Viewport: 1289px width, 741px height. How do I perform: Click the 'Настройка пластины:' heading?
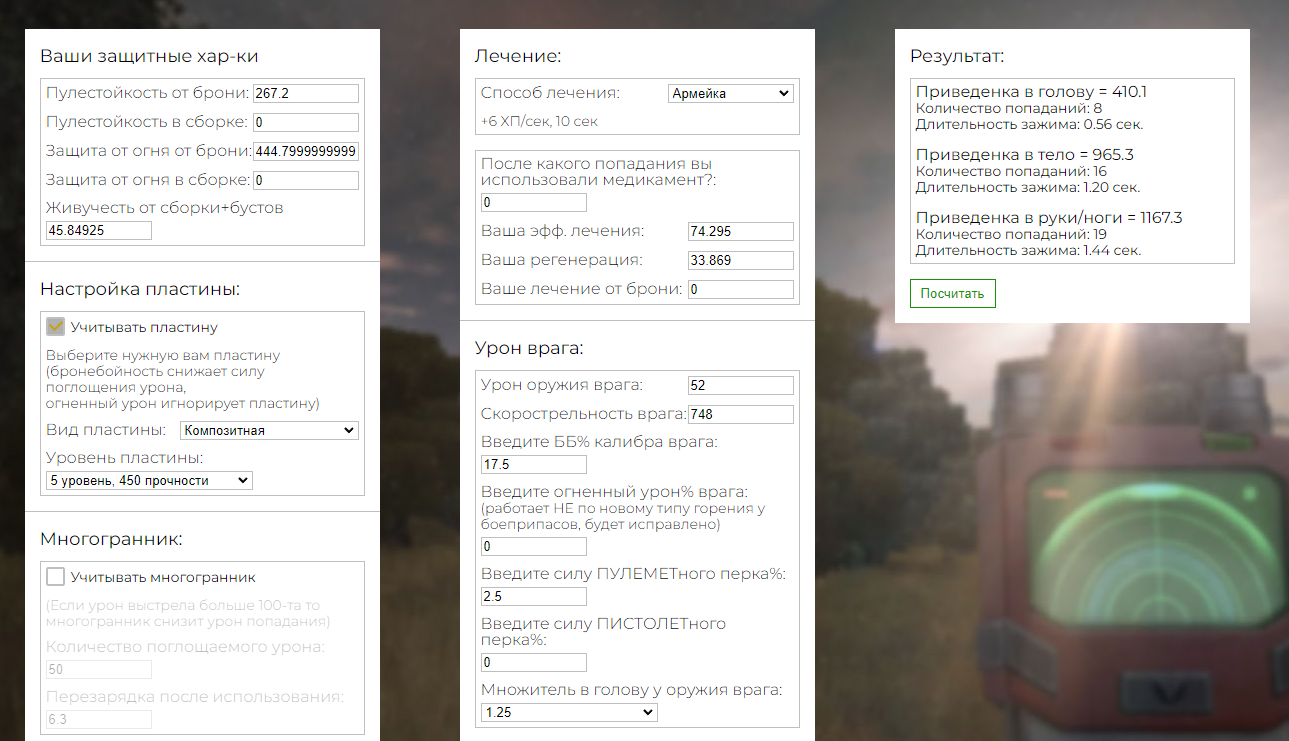pos(140,290)
